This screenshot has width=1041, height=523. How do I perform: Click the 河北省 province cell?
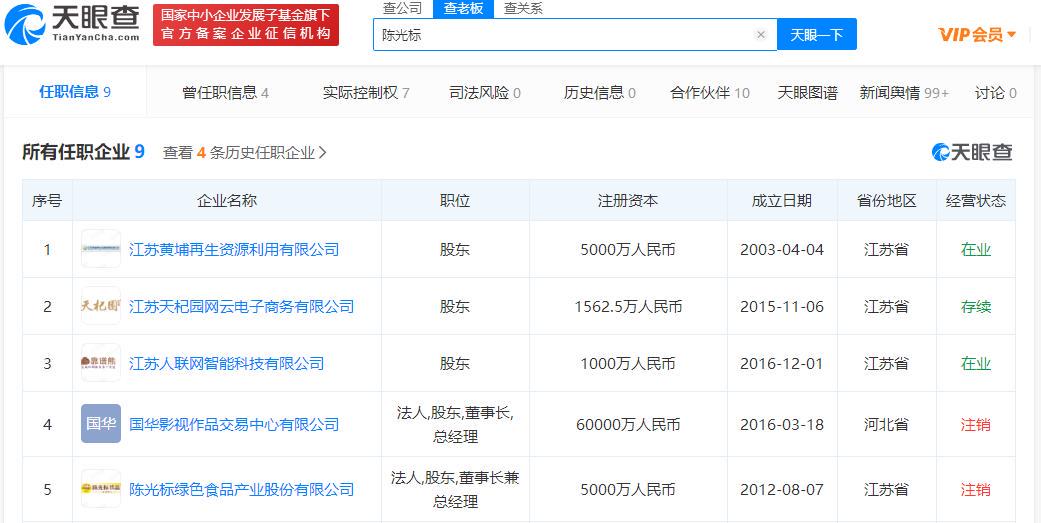pos(886,424)
